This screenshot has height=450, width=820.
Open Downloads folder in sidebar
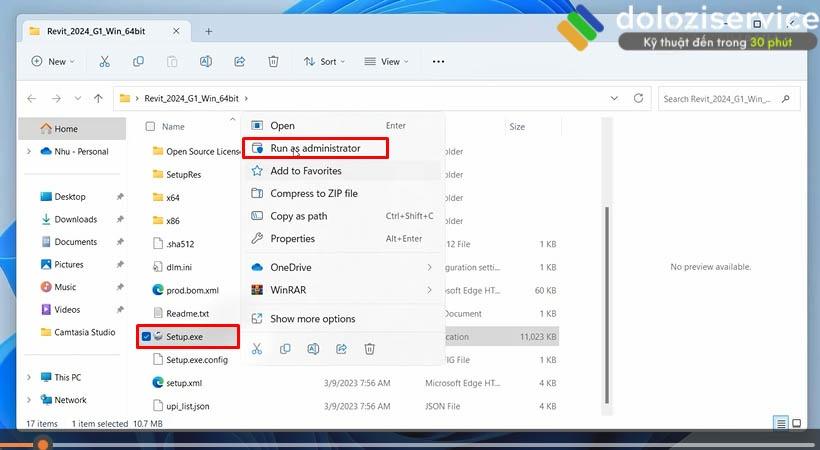(75, 219)
